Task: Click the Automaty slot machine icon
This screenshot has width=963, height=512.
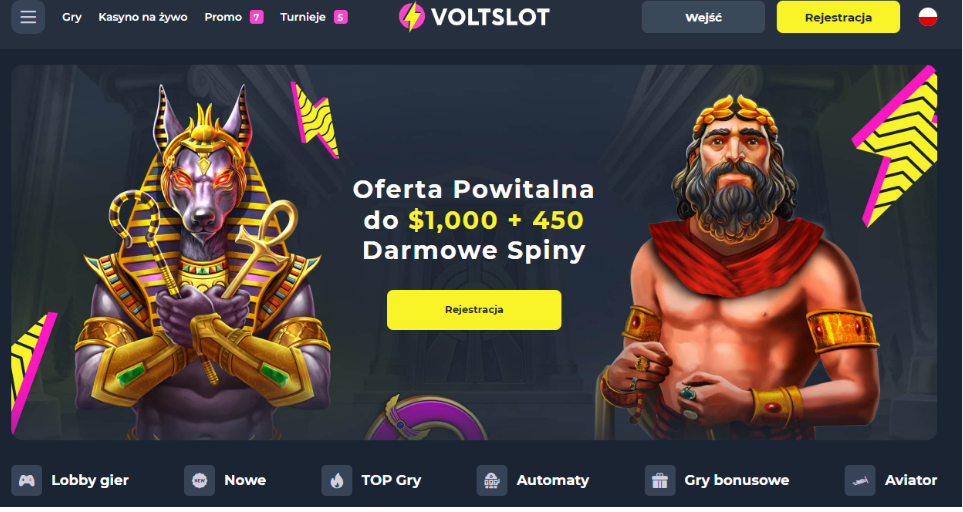Action: pyautogui.click(x=492, y=480)
